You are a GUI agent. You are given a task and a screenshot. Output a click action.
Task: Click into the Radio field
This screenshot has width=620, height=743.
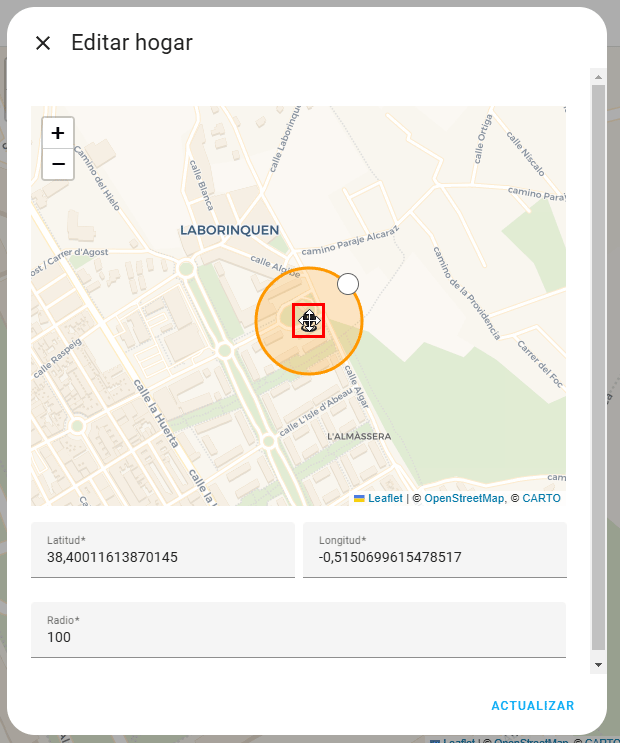tap(298, 636)
